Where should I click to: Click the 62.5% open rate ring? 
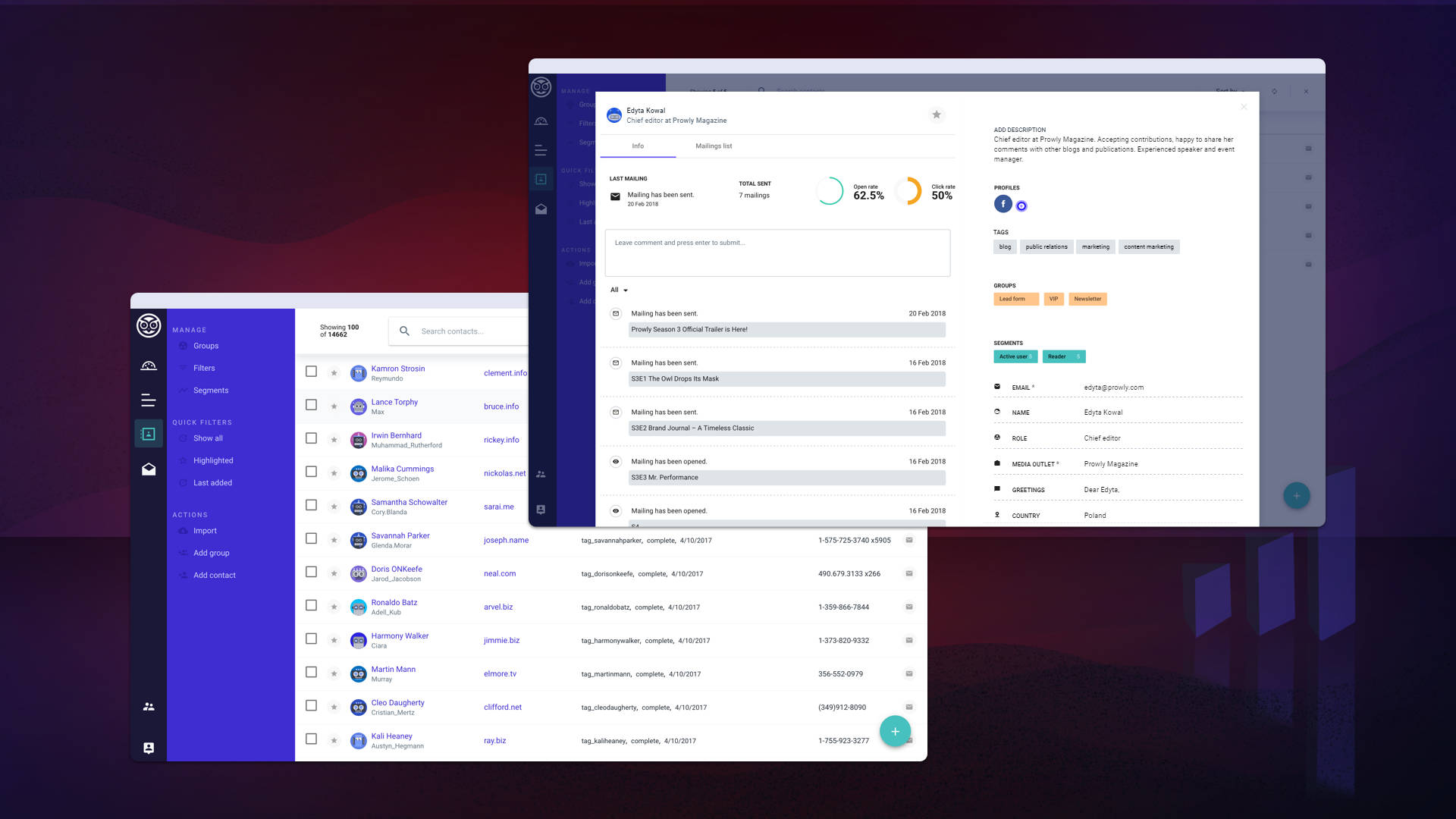click(830, 191)
